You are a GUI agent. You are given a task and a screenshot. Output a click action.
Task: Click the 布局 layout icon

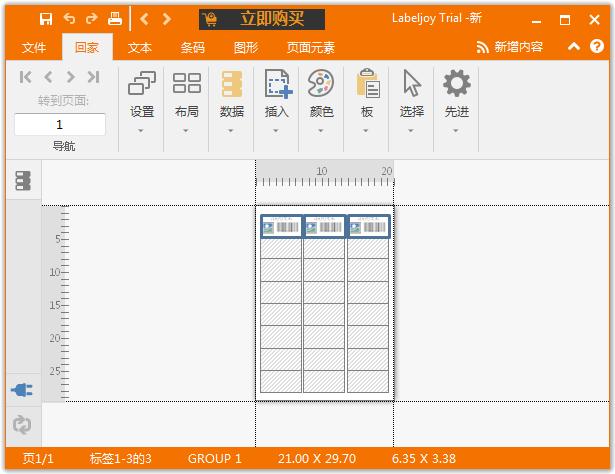click(x=187, y=84)
